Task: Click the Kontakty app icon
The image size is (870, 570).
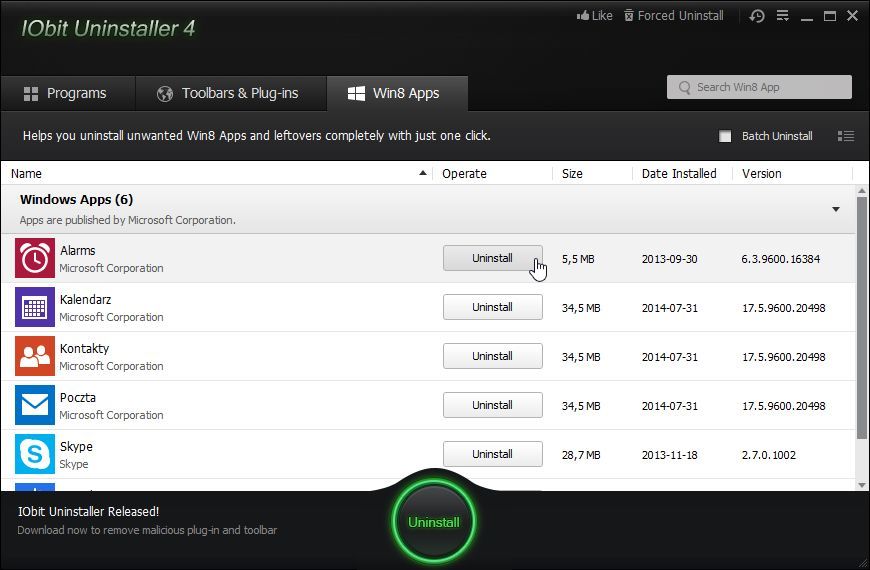Action: 34,356
